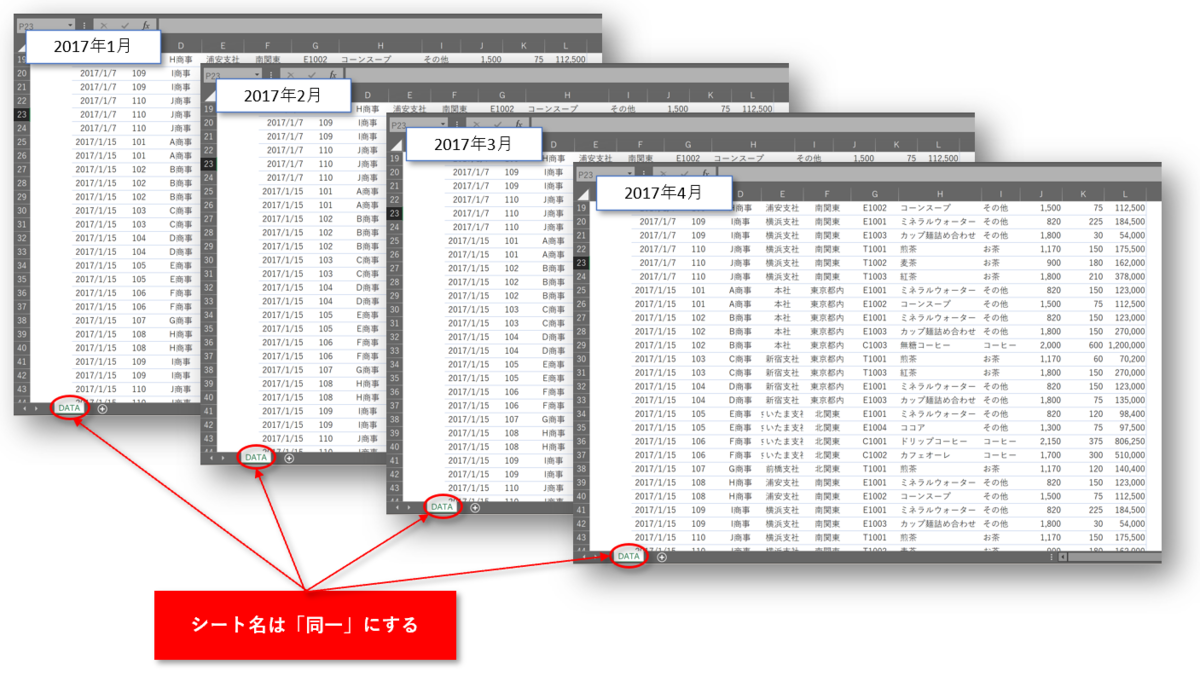Add a new sheet in the February window

pos(289,458)
